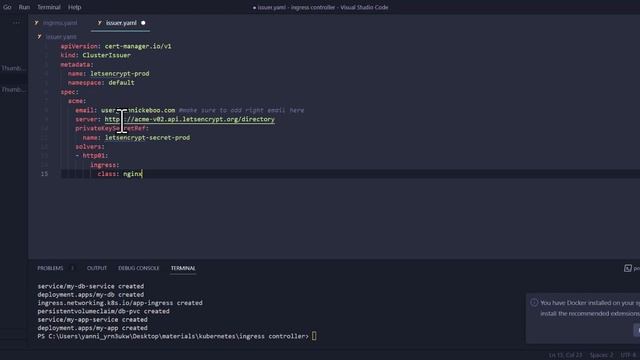640x360 pixels.
Task: Click the 'namespace: default' line
Action: [x=101, y=83]
